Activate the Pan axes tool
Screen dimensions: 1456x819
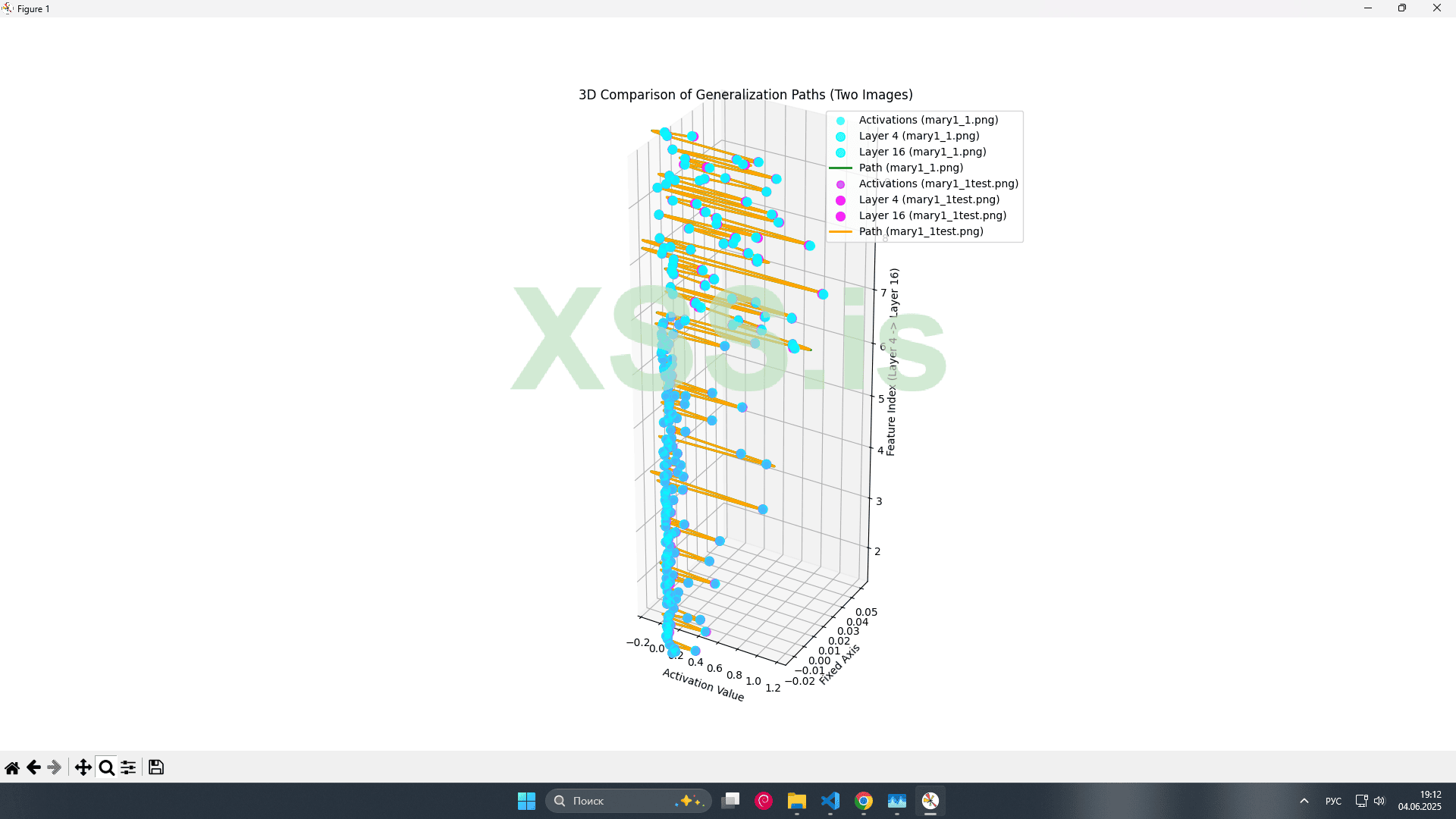click(83, 767)
